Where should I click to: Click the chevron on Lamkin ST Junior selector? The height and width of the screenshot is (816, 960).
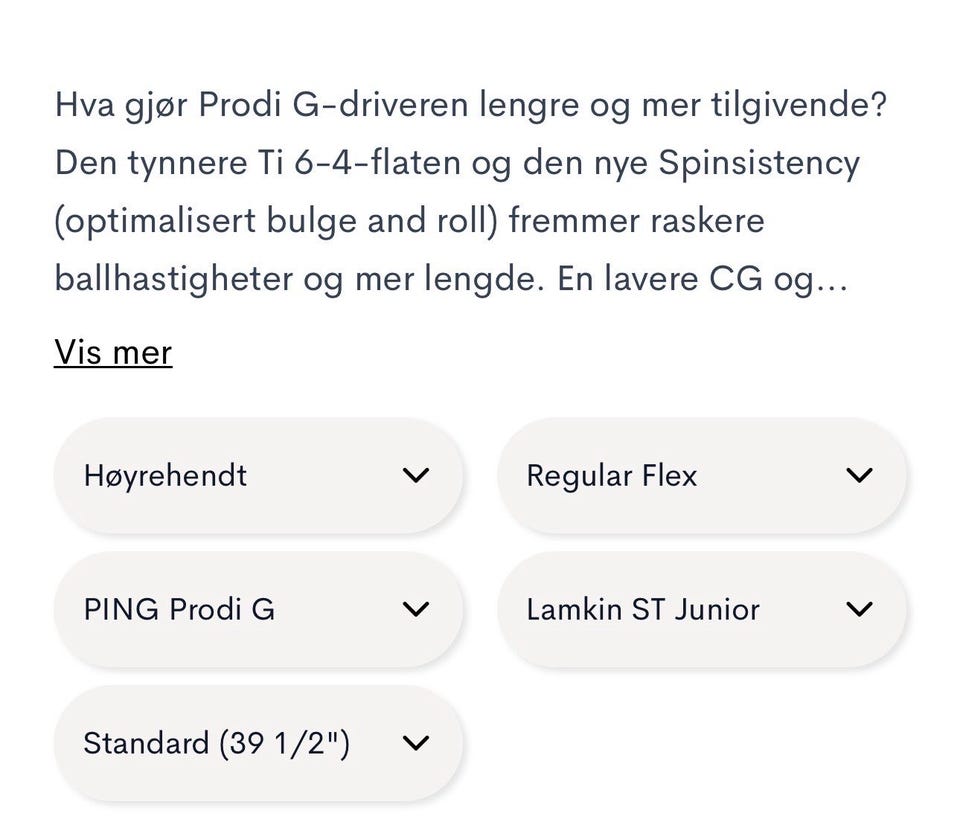(859, 609)
